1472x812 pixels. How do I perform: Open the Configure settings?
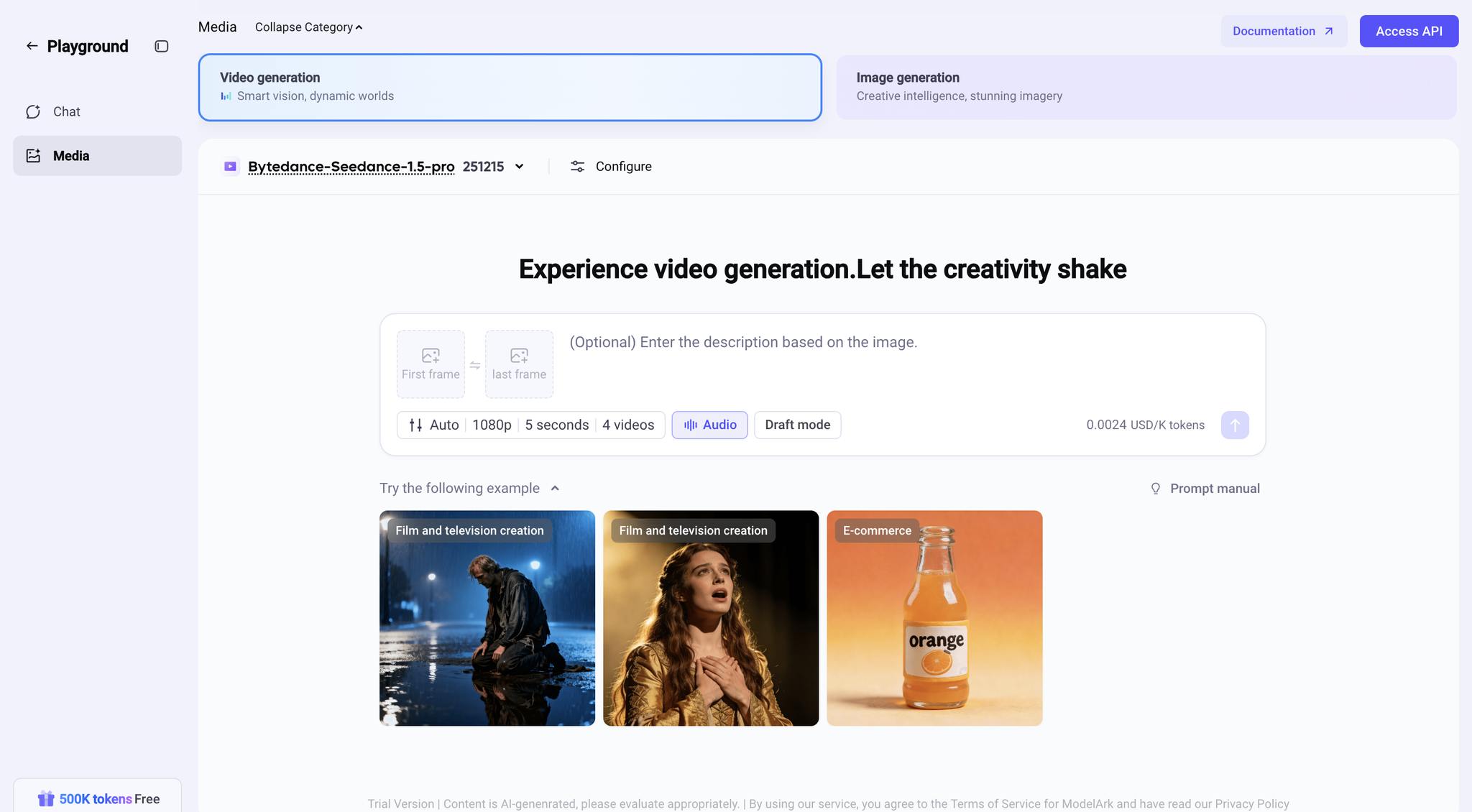click(611, 167)
